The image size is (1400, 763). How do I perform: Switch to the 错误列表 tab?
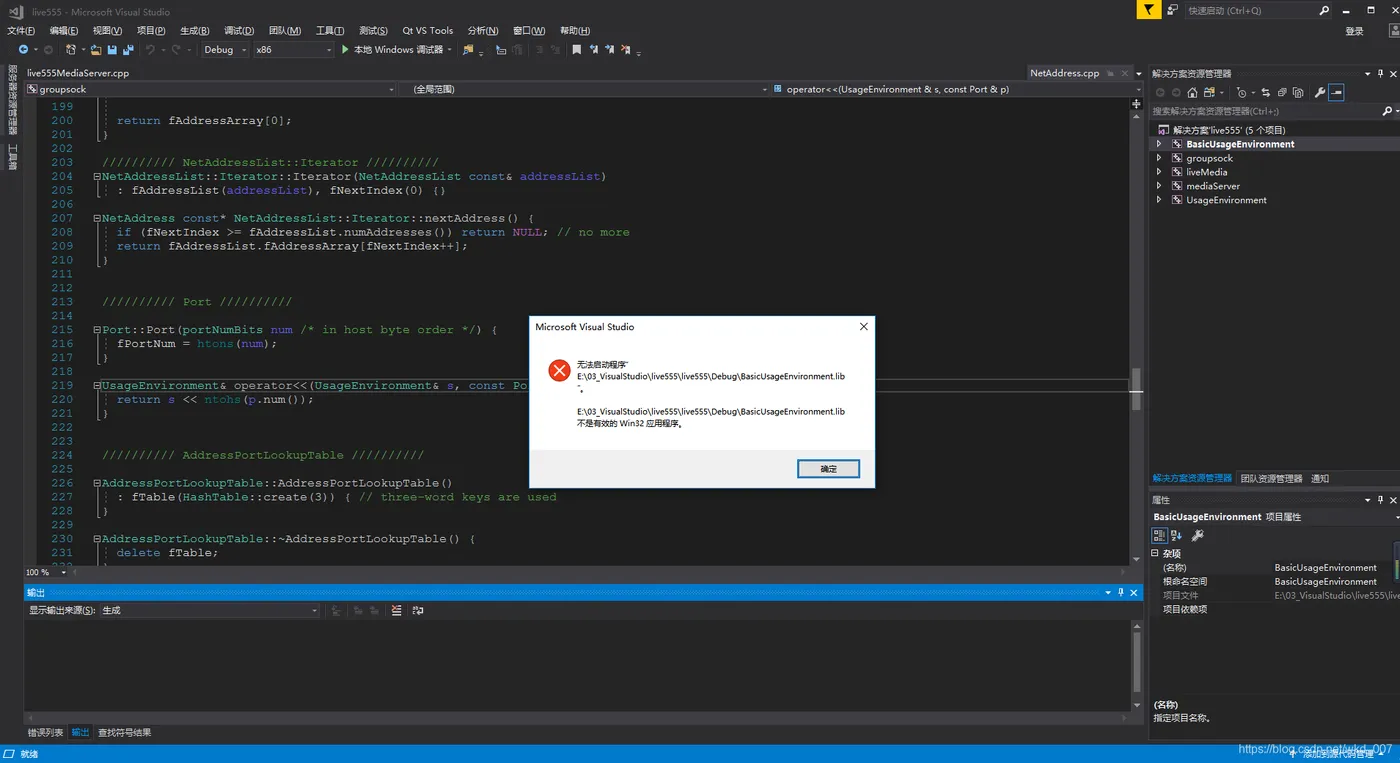tap(45, 733)
